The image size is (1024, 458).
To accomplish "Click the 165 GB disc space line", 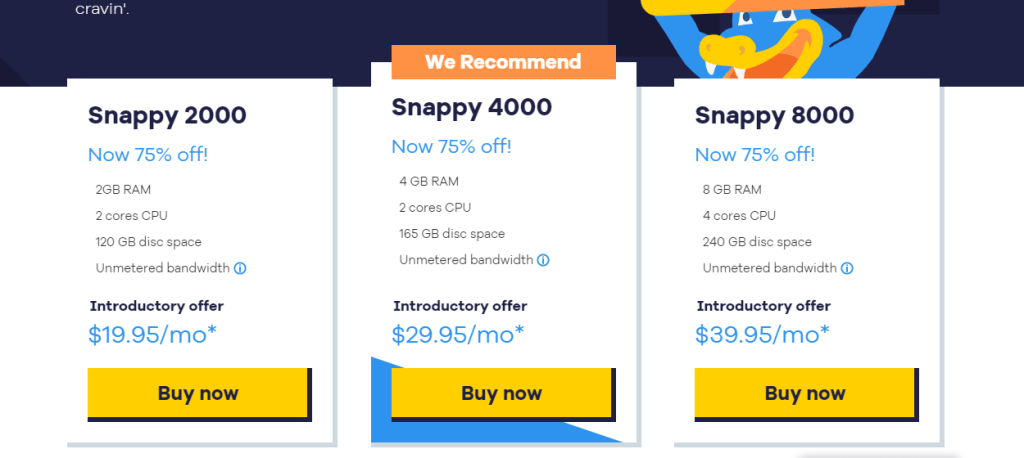I will coord(452,234).
